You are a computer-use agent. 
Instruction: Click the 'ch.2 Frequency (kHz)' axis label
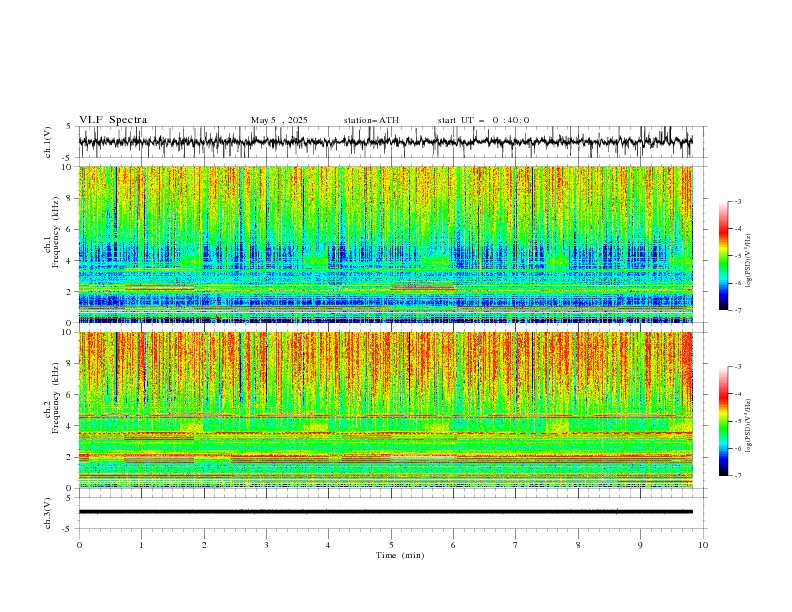click(52, 397)
